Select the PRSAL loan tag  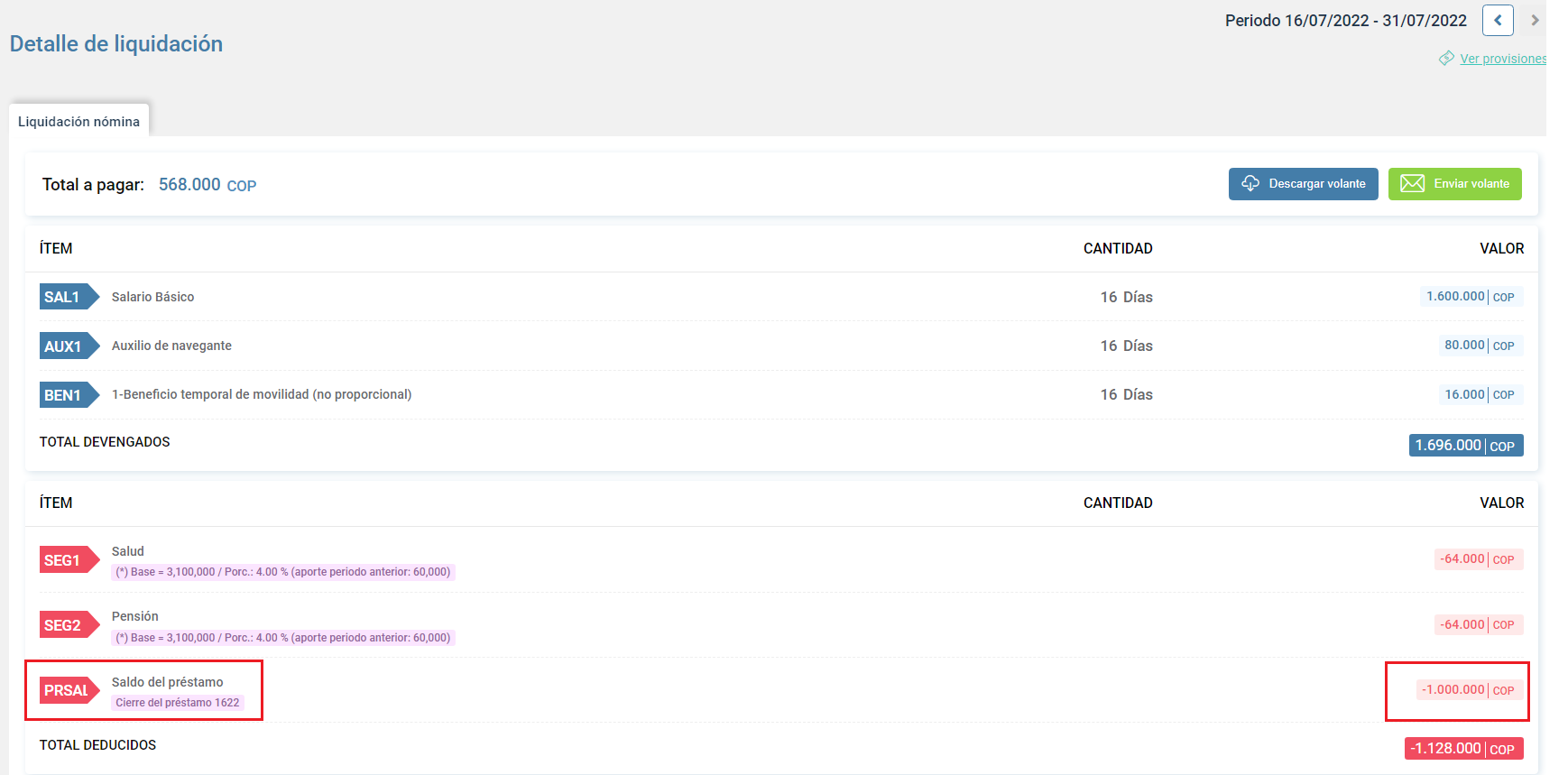tap(69, 690)
